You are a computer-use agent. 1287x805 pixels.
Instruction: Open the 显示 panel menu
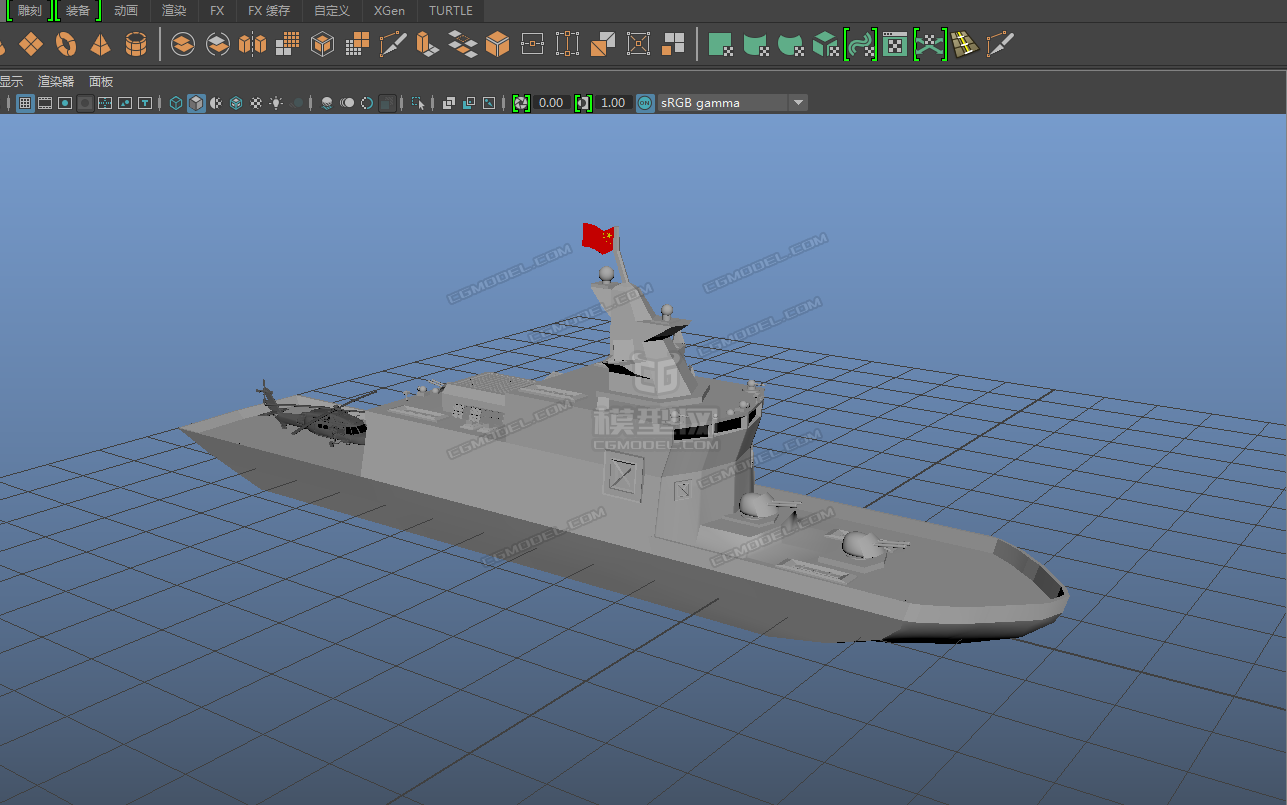[x=11, y=82]
